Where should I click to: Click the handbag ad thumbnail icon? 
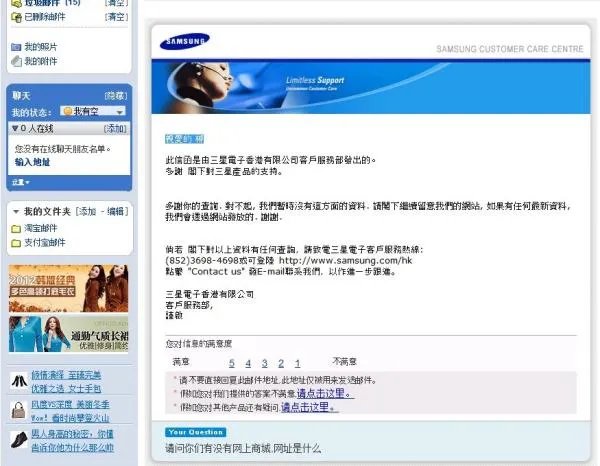tap(19, 411)
